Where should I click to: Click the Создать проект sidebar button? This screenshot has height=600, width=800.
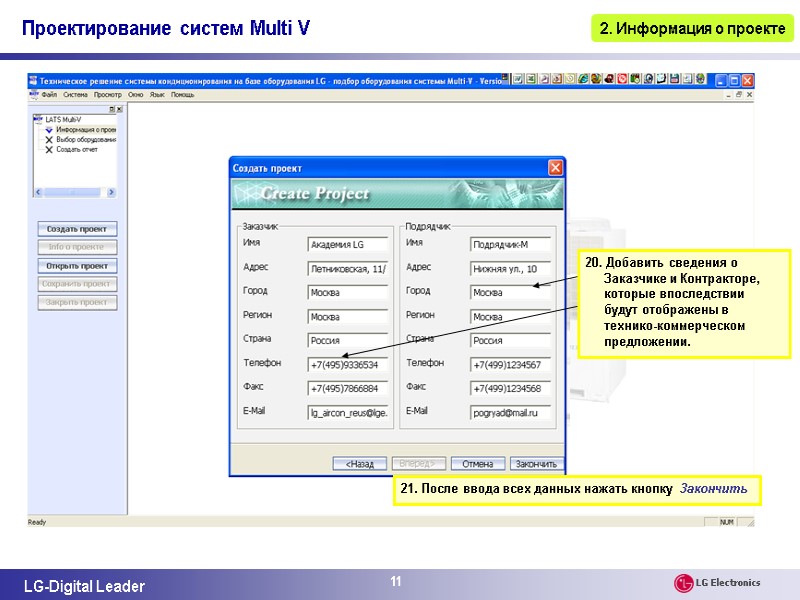(77, 229)
